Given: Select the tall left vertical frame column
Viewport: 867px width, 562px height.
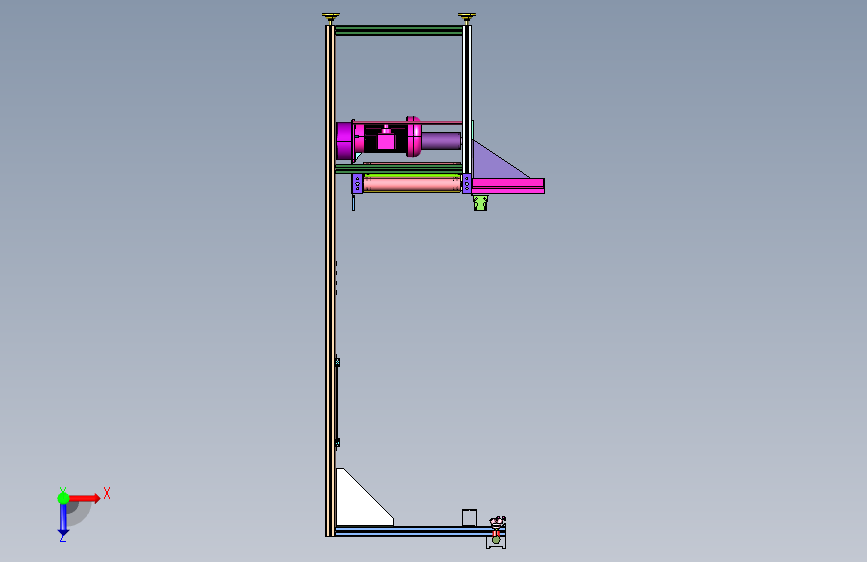Looking at the screenshot, I should click(x=330, y=280).
